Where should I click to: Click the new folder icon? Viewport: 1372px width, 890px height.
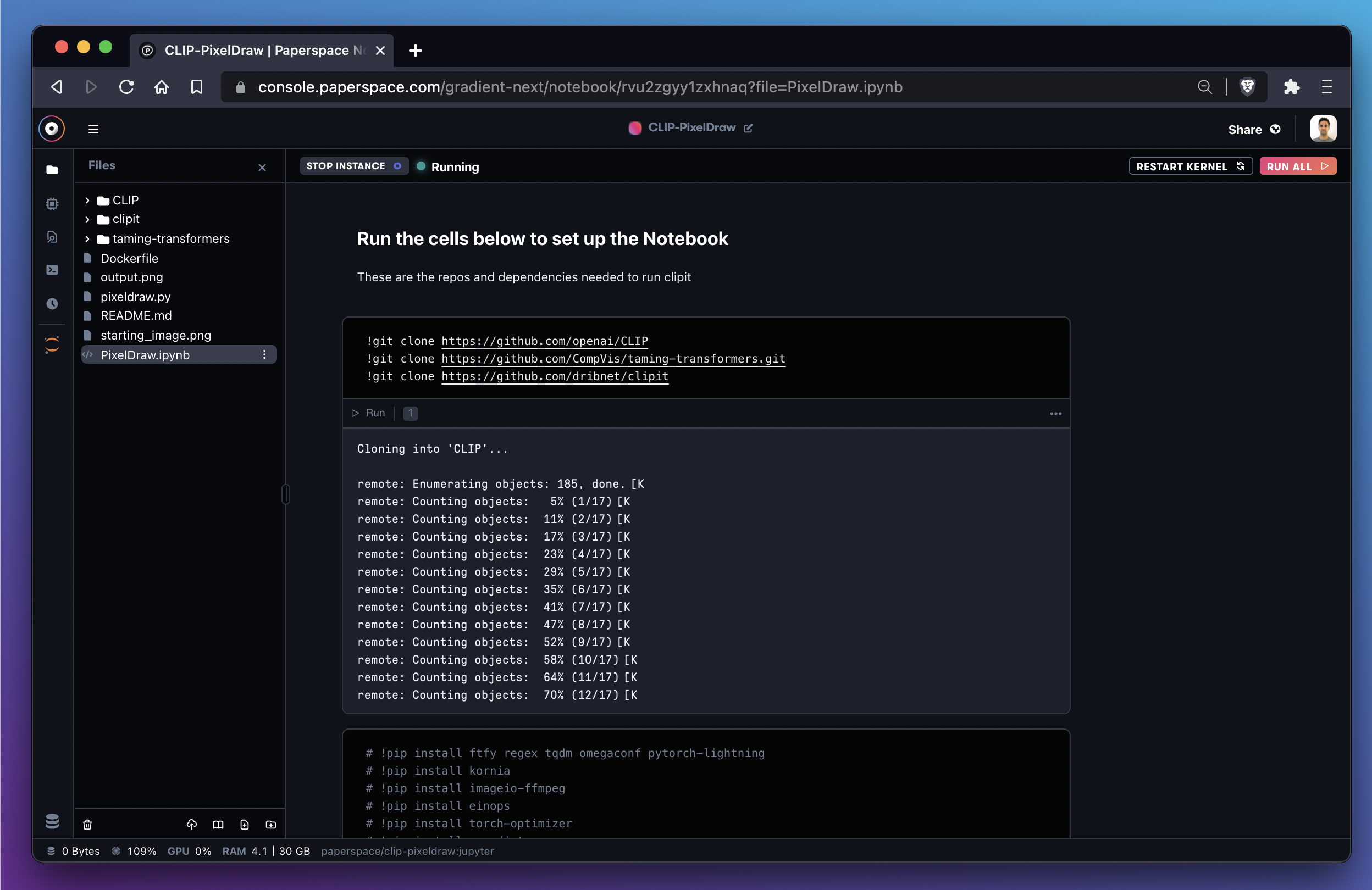pyautogui.click(x=271, y=824)
